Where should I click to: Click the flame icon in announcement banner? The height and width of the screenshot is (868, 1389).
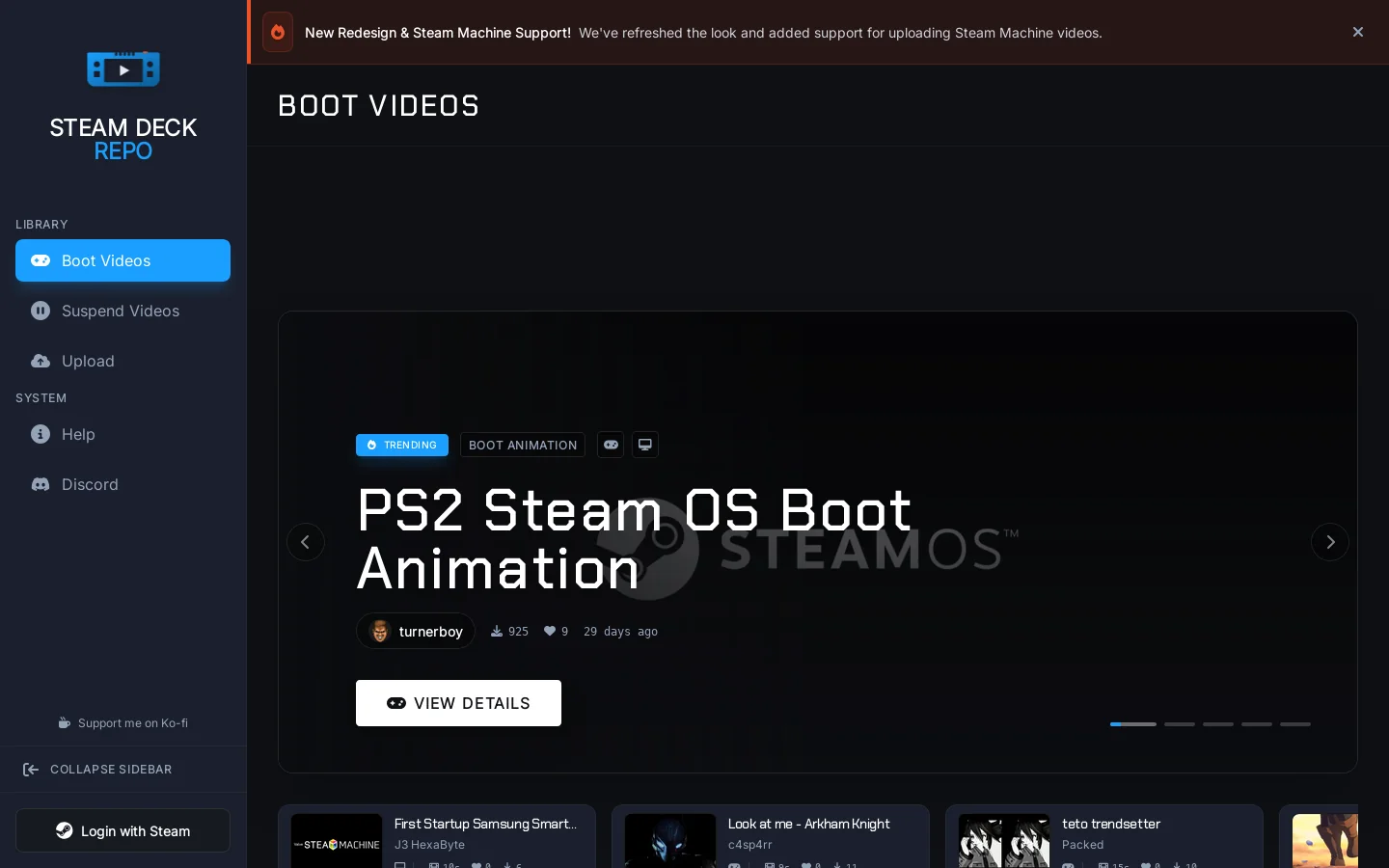(x=278, y=32)
